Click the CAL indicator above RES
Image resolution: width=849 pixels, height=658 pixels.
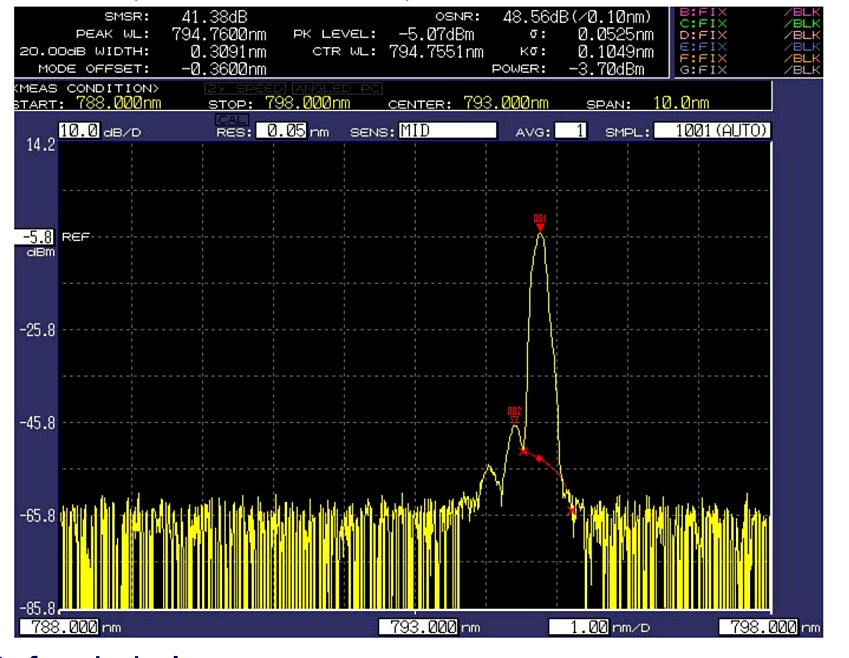tap(230, 119)
